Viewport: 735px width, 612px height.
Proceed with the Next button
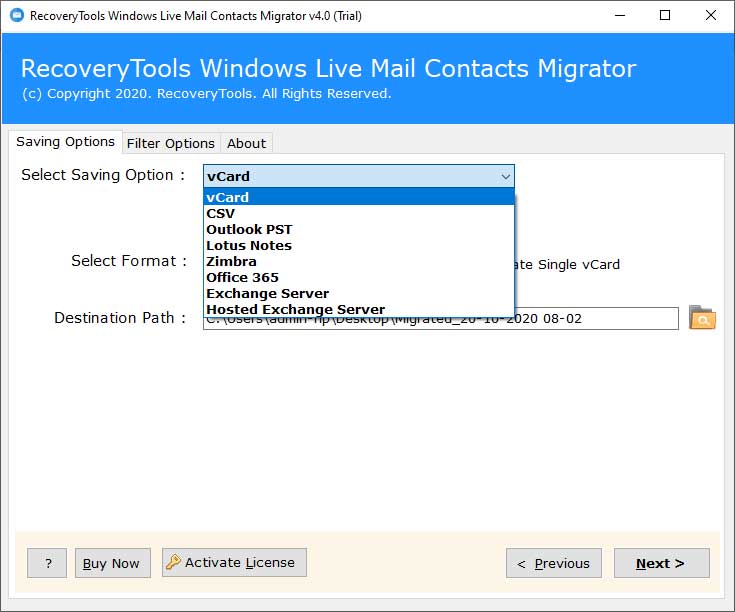pos(662,563)
